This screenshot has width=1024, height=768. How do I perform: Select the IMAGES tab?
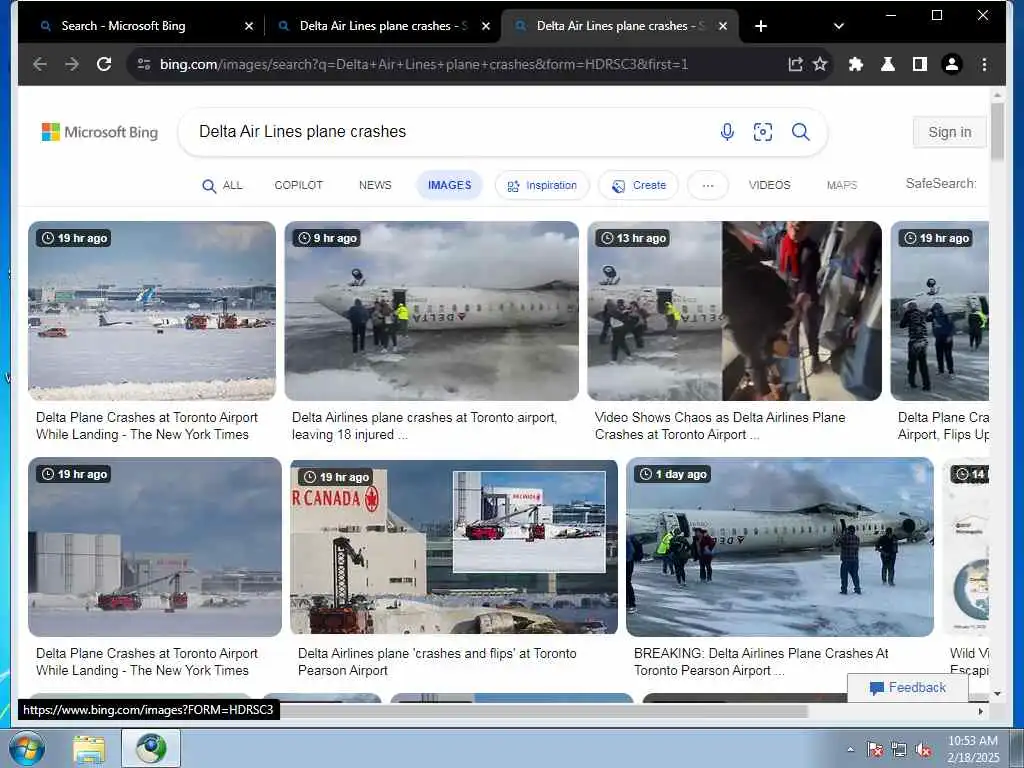click(x=449, y=185)
